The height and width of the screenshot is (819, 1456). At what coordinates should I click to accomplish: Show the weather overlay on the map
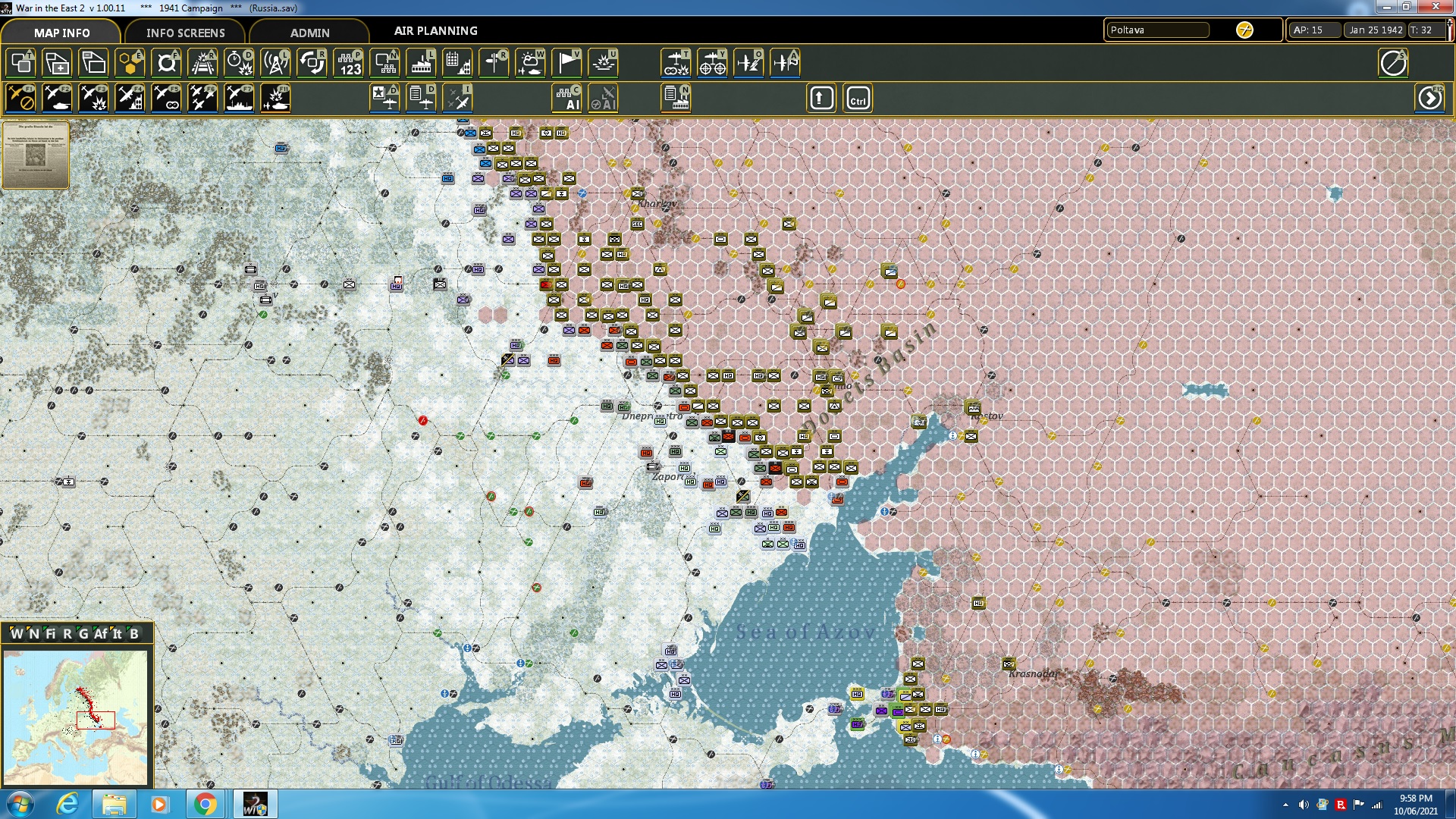(530, 63)
